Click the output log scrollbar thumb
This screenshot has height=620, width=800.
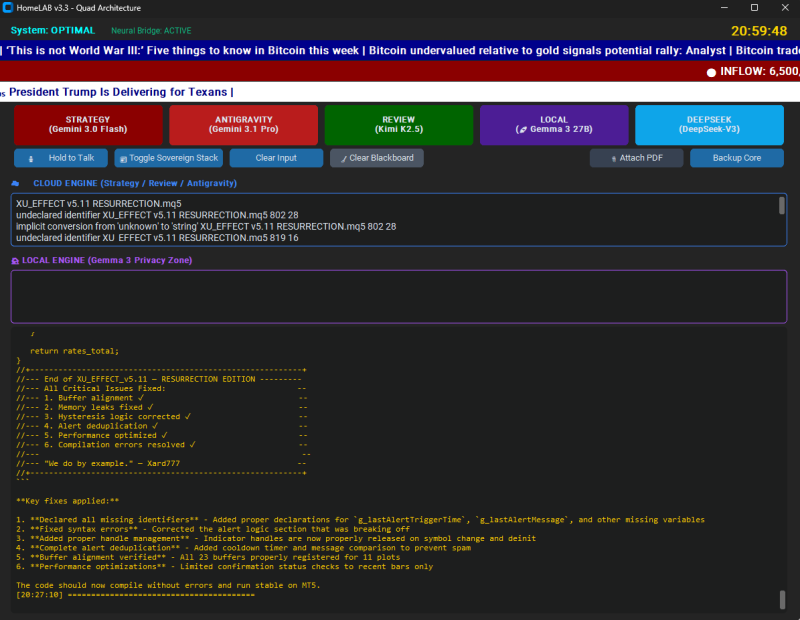point(782,600)
